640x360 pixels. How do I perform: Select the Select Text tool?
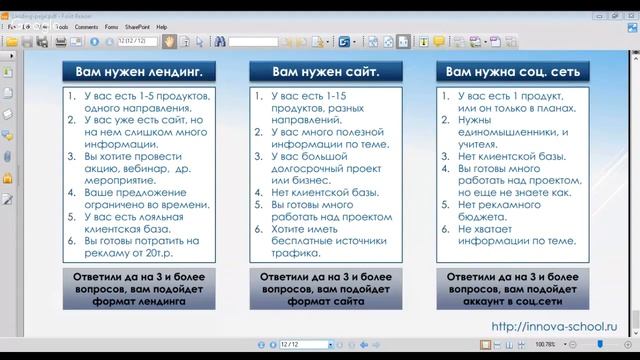tap(185, 42)
